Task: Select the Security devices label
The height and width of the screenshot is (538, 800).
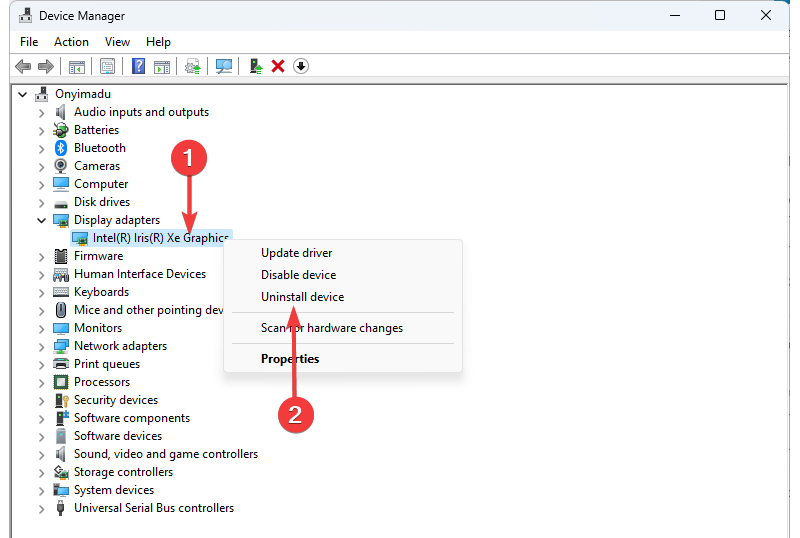Action: pos(116,400)
